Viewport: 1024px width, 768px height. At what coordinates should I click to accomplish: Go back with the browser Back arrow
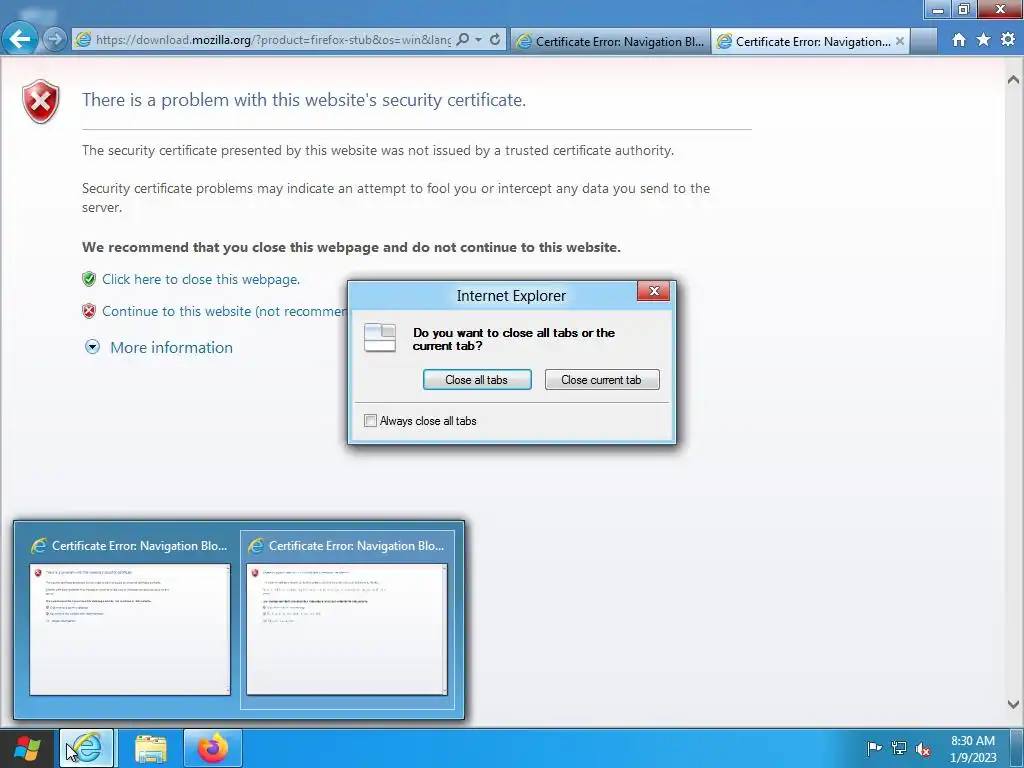[x=20, y=39]
